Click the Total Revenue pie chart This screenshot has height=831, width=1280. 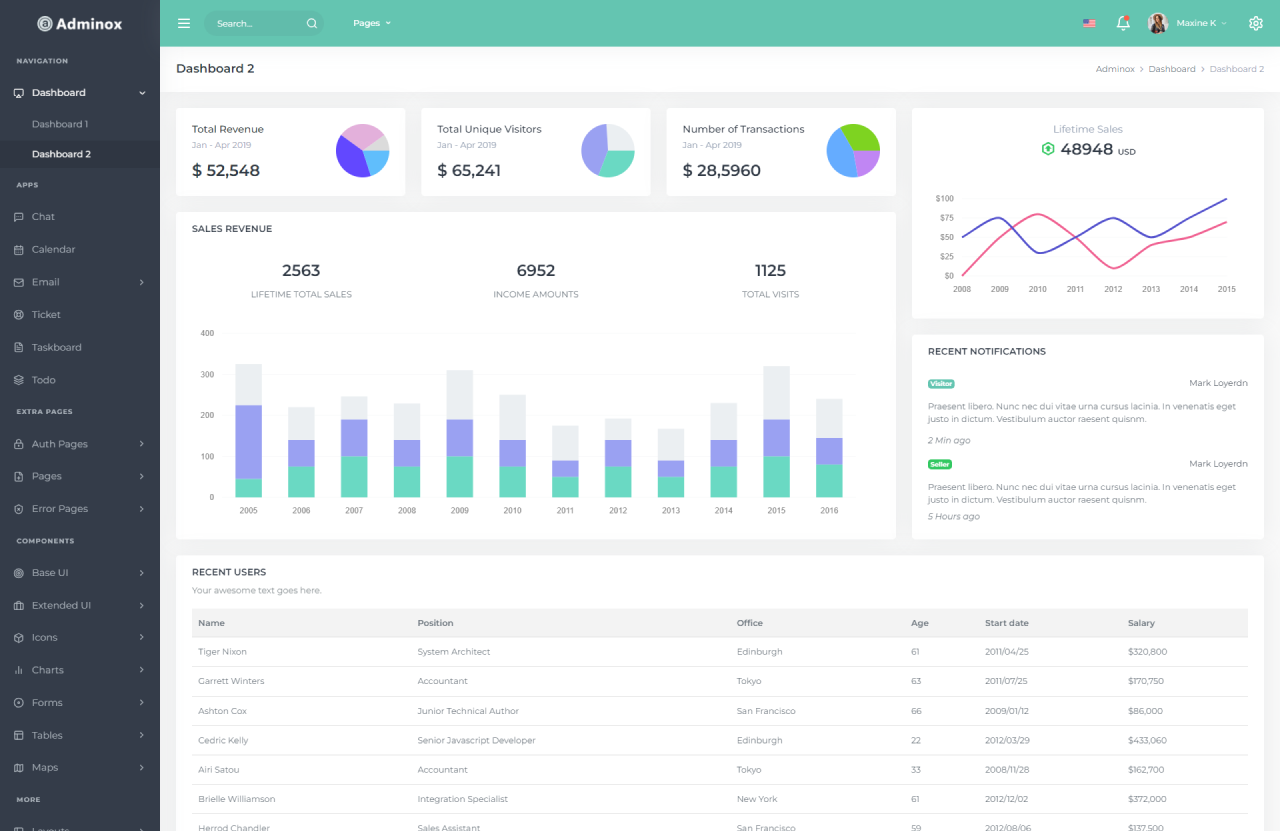point(362,151)
